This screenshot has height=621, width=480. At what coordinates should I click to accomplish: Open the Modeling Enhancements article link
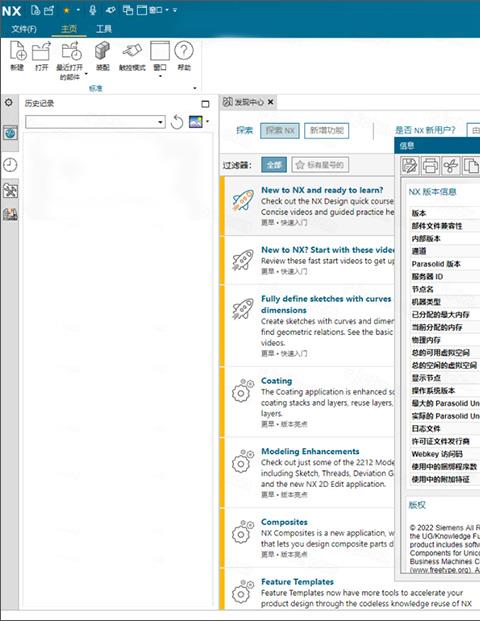(x=310, y=451)
